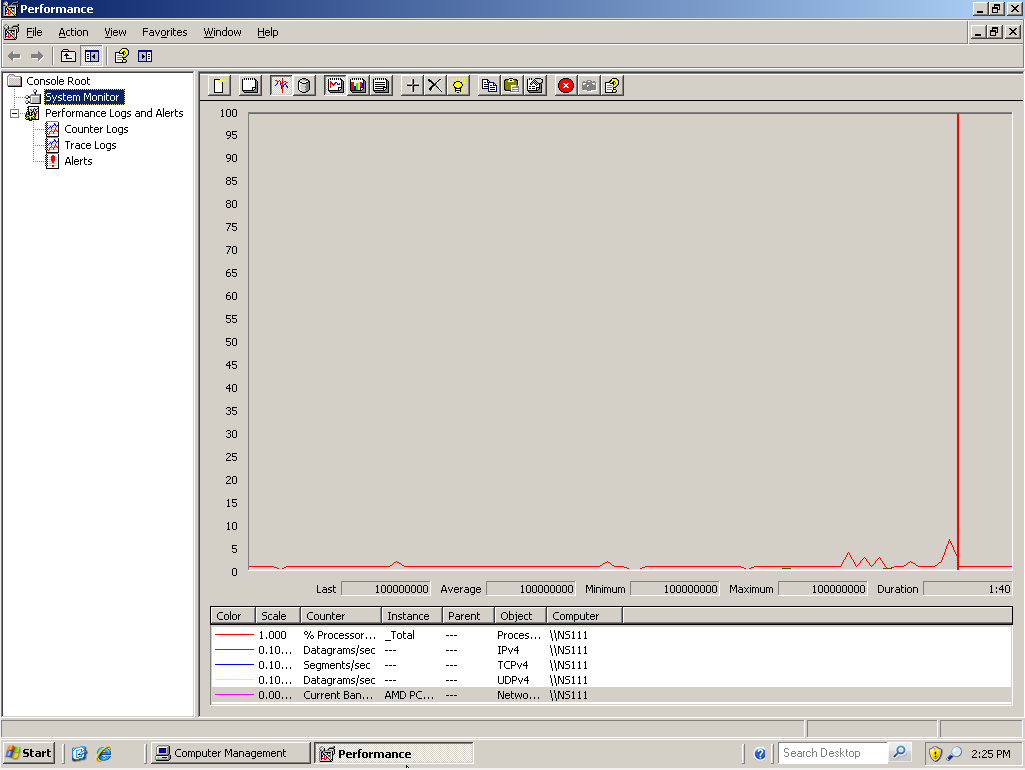Click the Paste Counter List icon
The height and width of the screenshot is (770, 1025).
pyautogui.click(x=512, y=86)
